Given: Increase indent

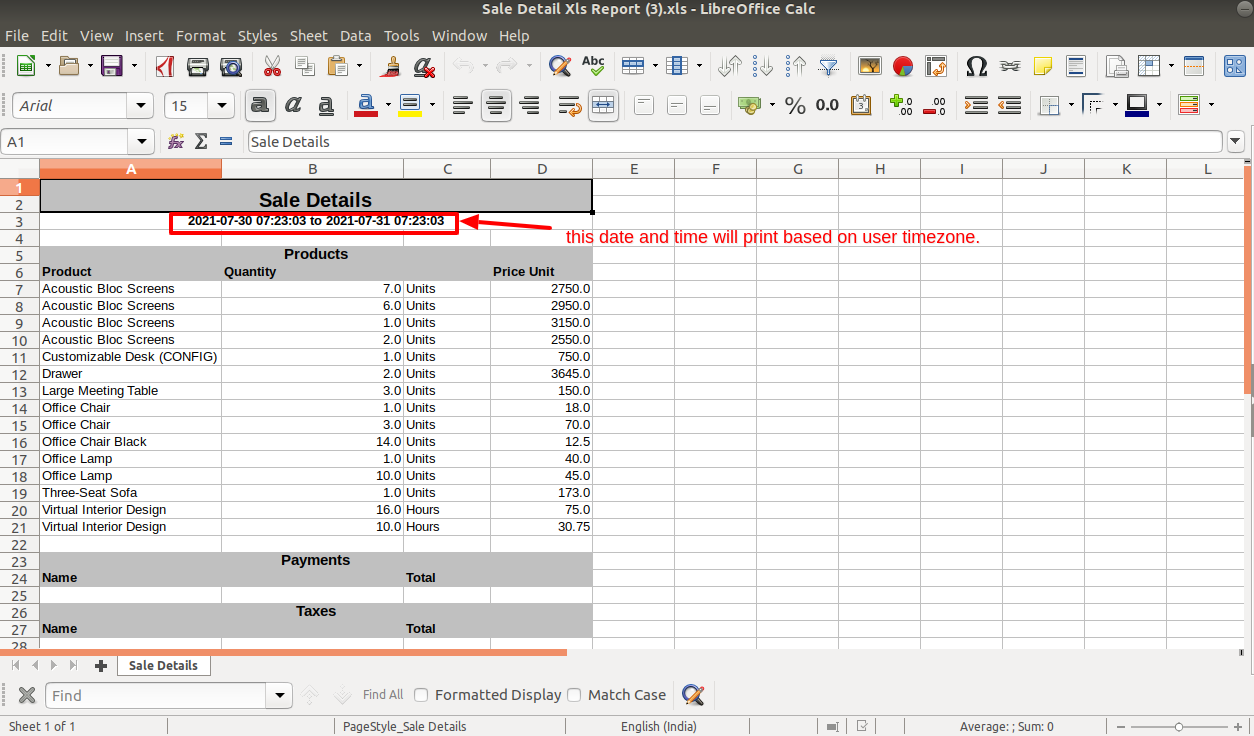Looking at the screenshot, I should (976, 105).
